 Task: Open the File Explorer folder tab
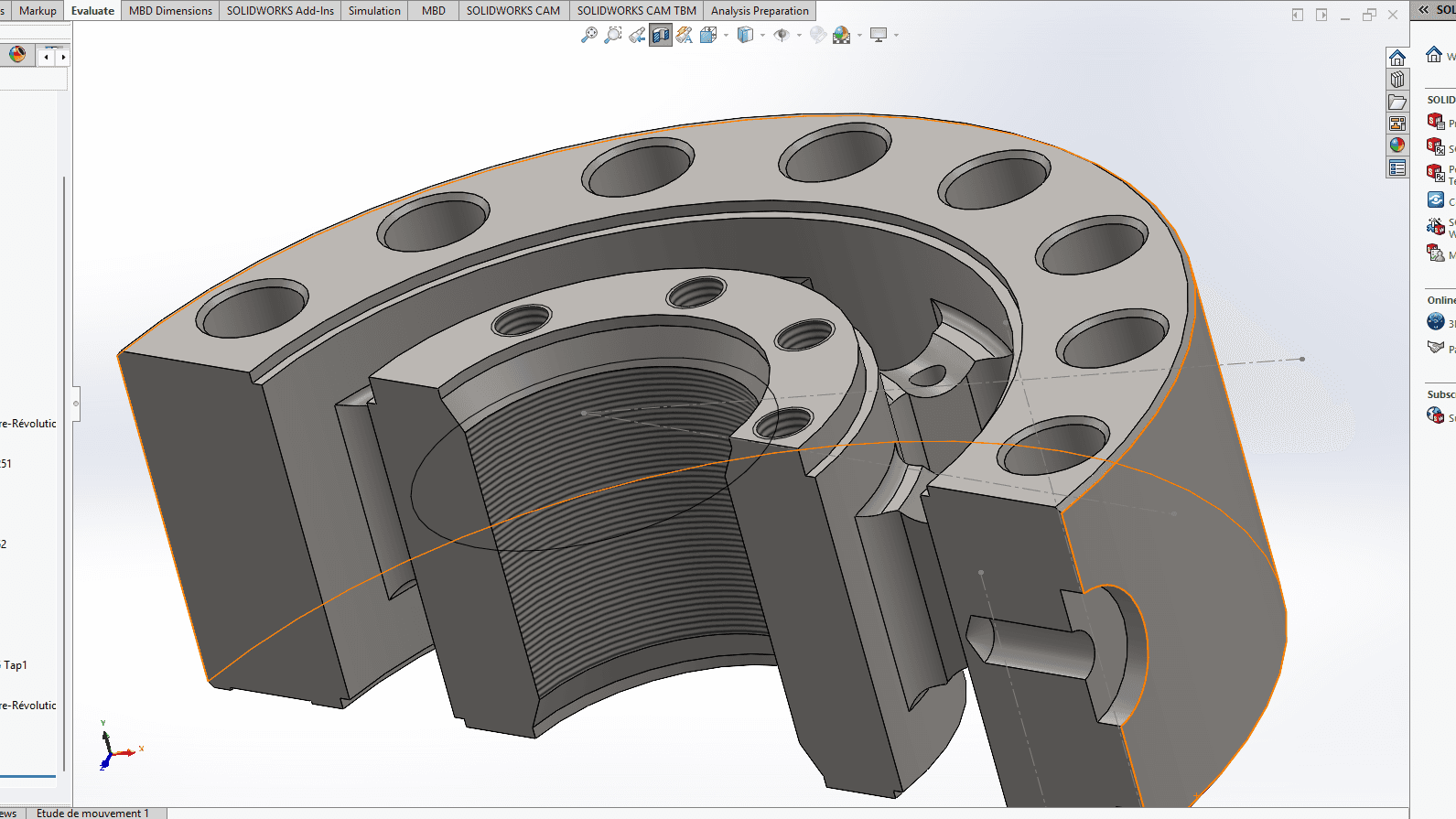tap(1397, 102)
